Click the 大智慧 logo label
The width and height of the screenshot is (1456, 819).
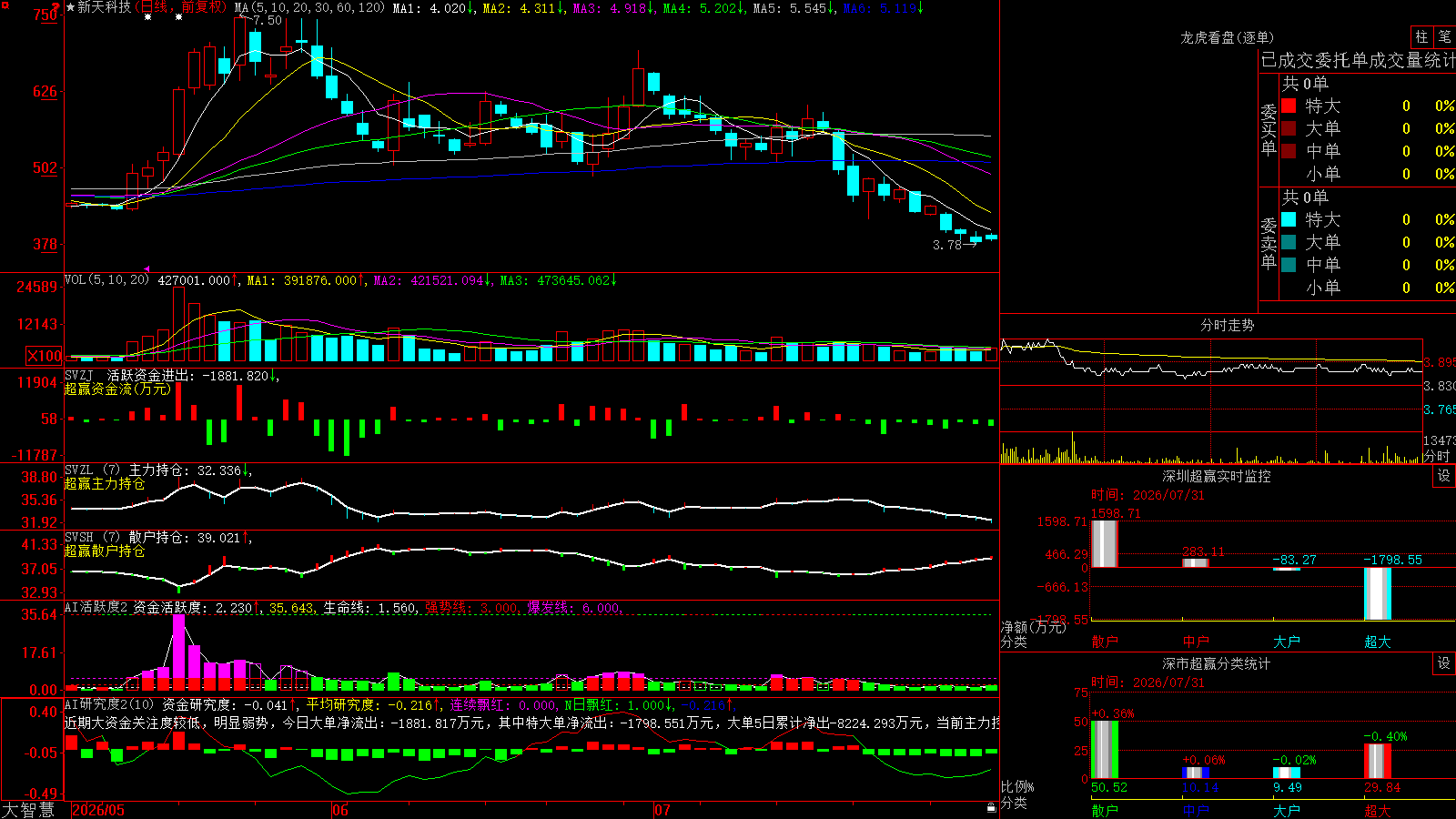[28, 809]
